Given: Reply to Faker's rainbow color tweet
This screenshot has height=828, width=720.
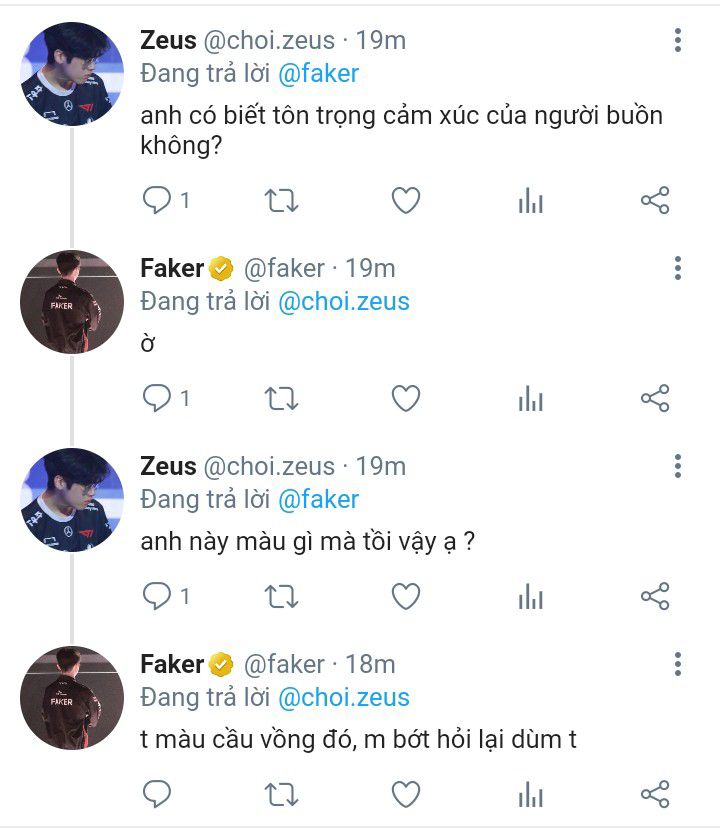Looking at the screenshot, I should [157, 795].
